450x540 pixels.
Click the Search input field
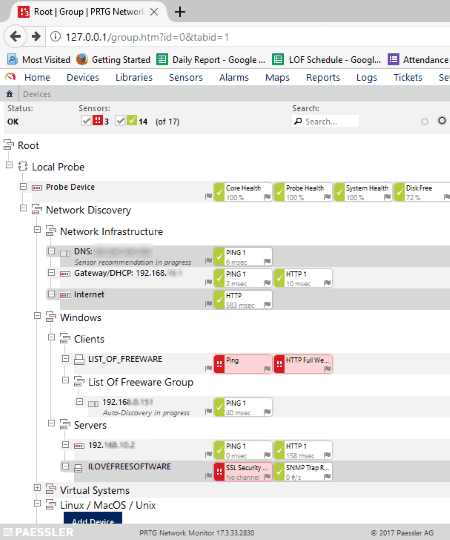point(325,121)
